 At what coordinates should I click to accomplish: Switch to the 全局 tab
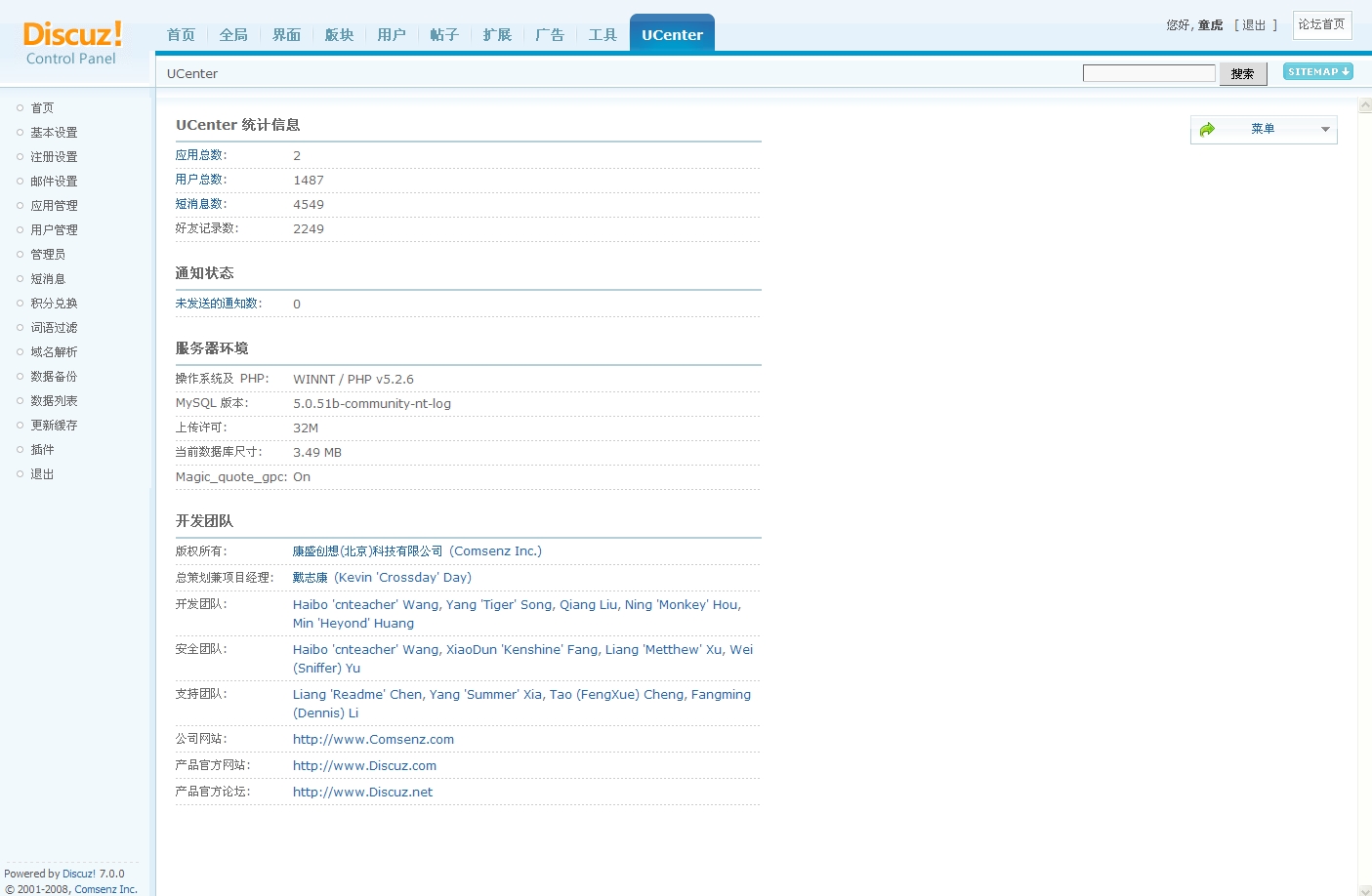tap(233, 34)
